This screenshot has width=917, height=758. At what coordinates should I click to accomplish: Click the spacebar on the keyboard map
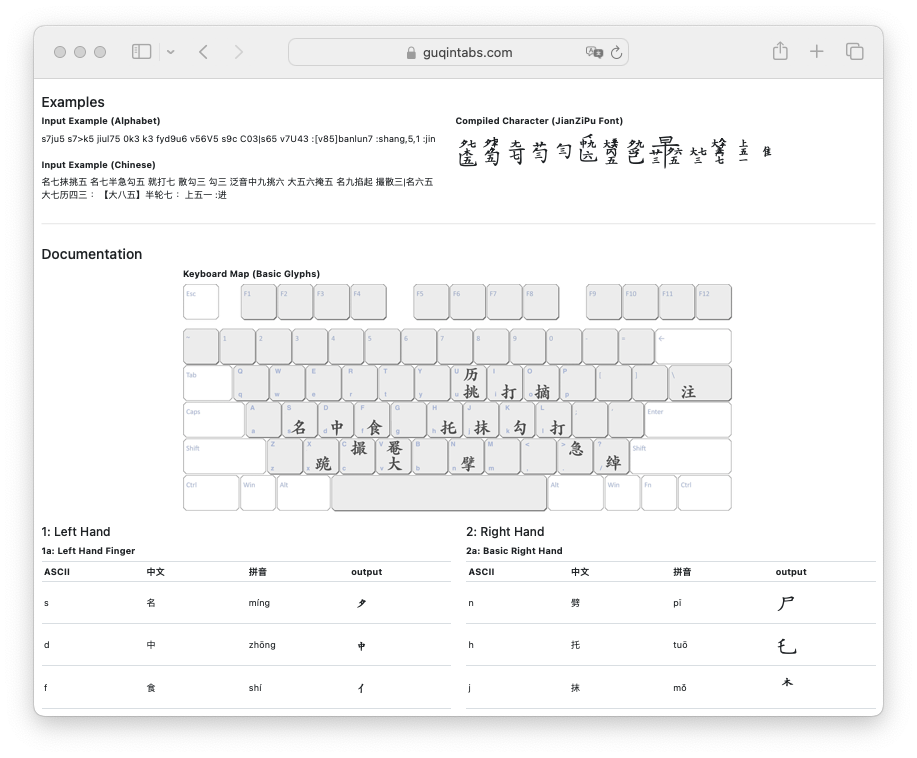439,493
